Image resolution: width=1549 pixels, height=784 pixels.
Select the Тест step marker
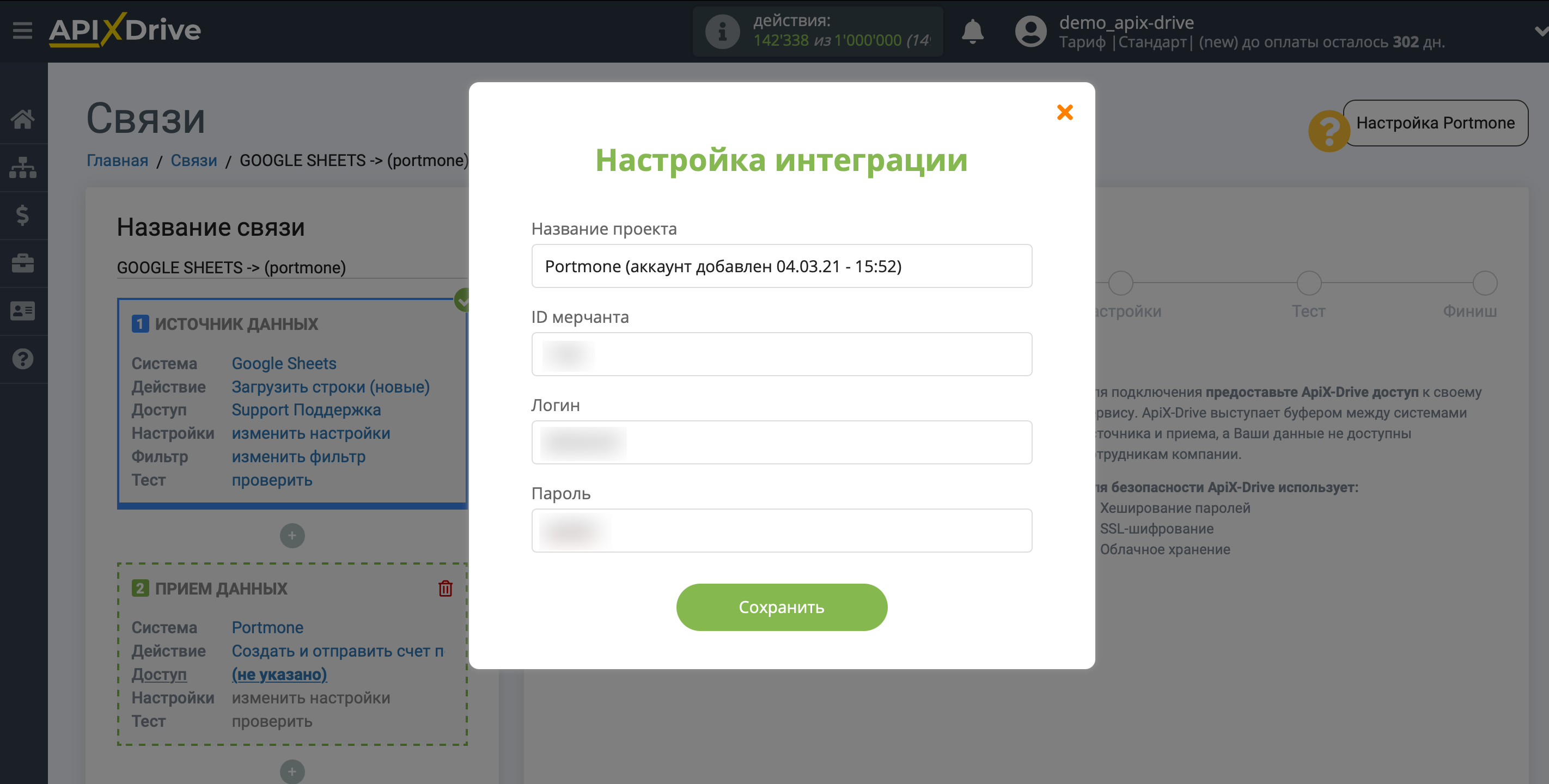[1308, 283]
